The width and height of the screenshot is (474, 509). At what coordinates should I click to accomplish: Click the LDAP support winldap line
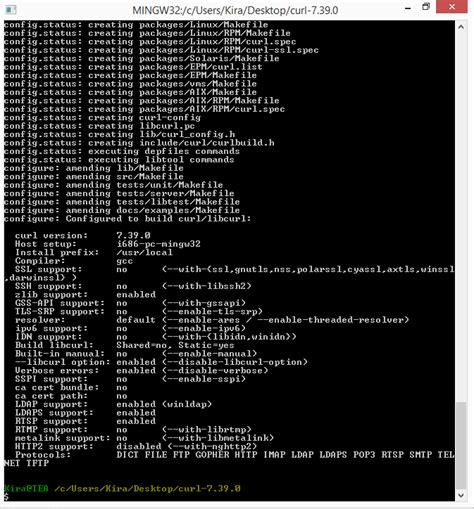click(x=113, y=404)
